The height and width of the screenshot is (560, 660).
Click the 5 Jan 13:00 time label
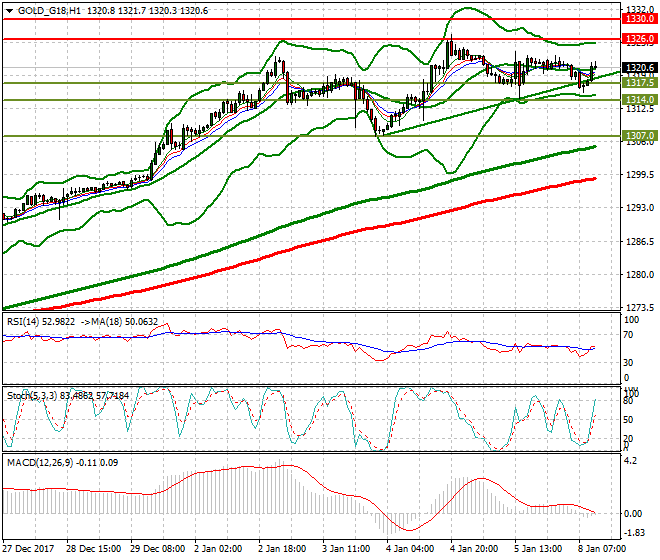[x=538, y=549]
